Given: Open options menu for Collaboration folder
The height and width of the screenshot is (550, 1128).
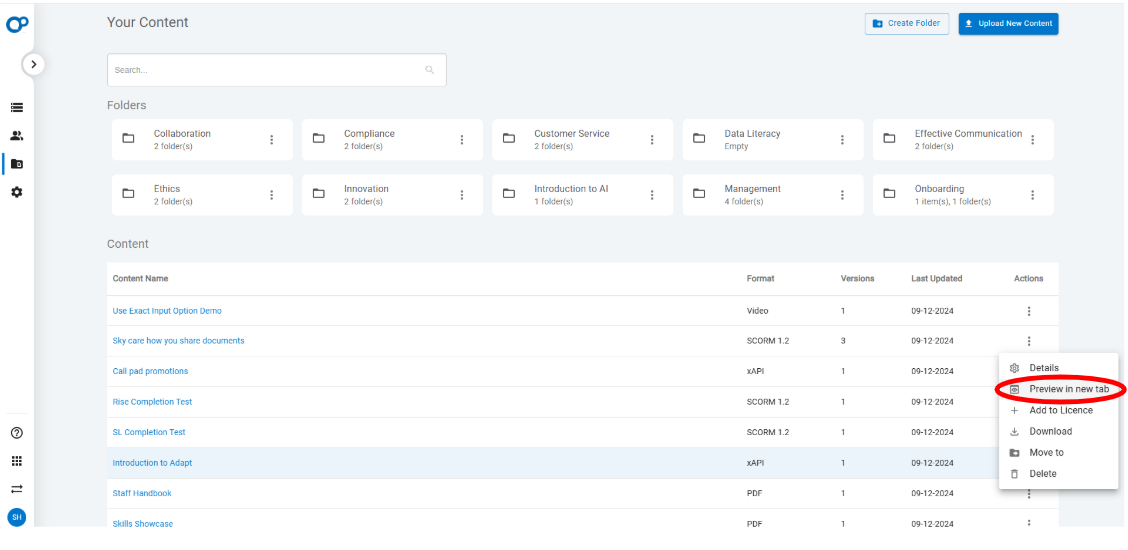Looking at the screenshot, I should pos(272,140).
